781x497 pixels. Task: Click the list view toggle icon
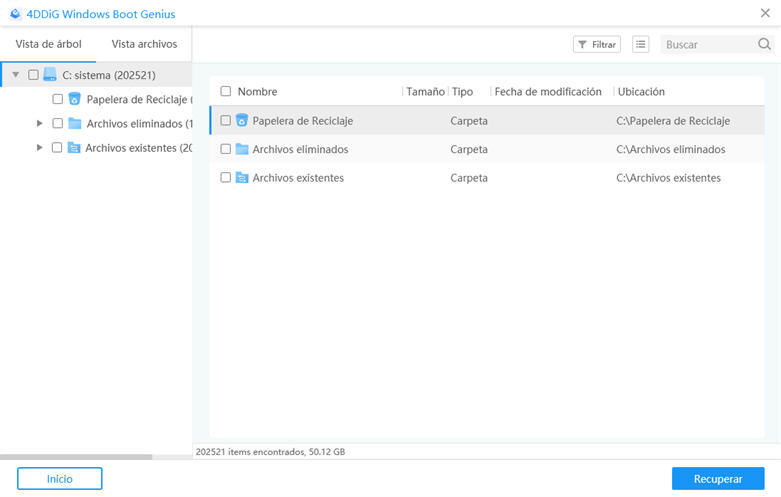pyautogui.click(x=641, y=44)
